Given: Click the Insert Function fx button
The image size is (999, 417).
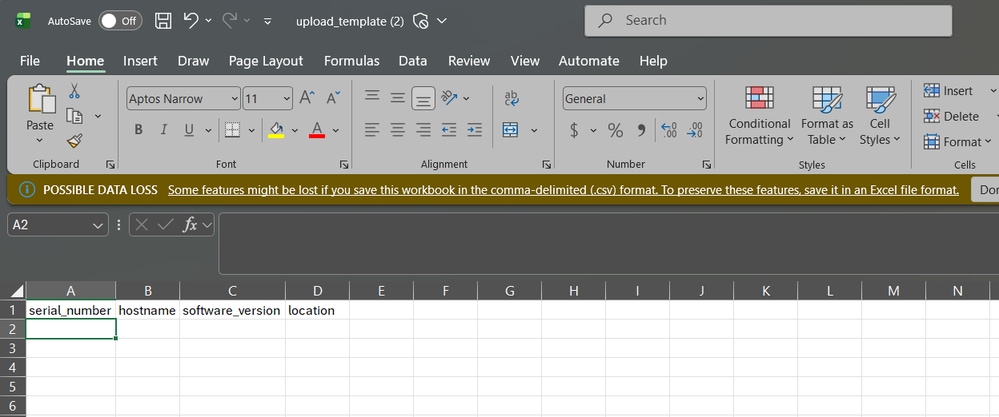Looking at the screenshot, I should pyautogui.click(x=189, y=225).
